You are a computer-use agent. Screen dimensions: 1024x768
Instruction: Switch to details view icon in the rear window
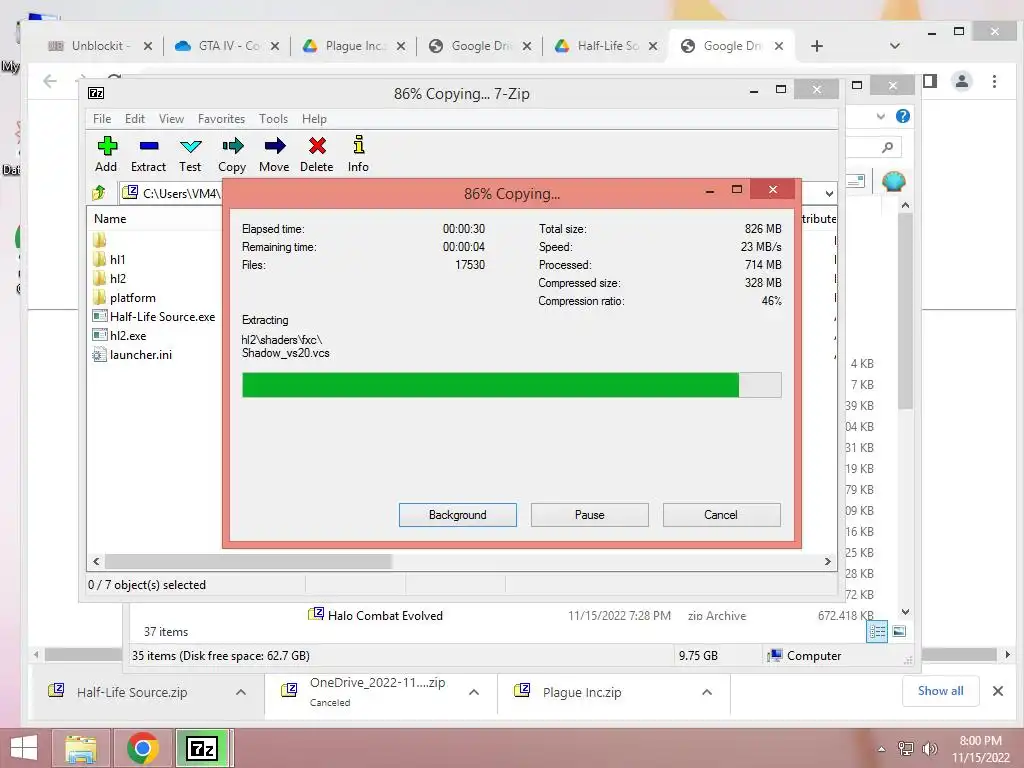pos(877,632)
